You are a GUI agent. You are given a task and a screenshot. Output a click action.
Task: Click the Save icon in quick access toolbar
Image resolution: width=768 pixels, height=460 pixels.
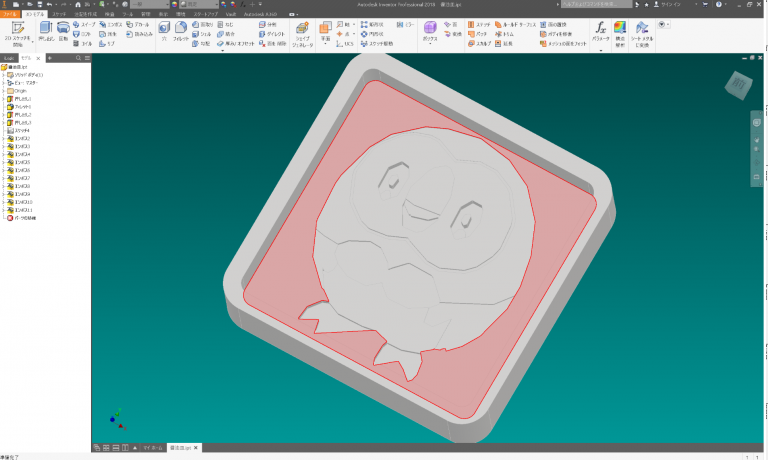40,4
